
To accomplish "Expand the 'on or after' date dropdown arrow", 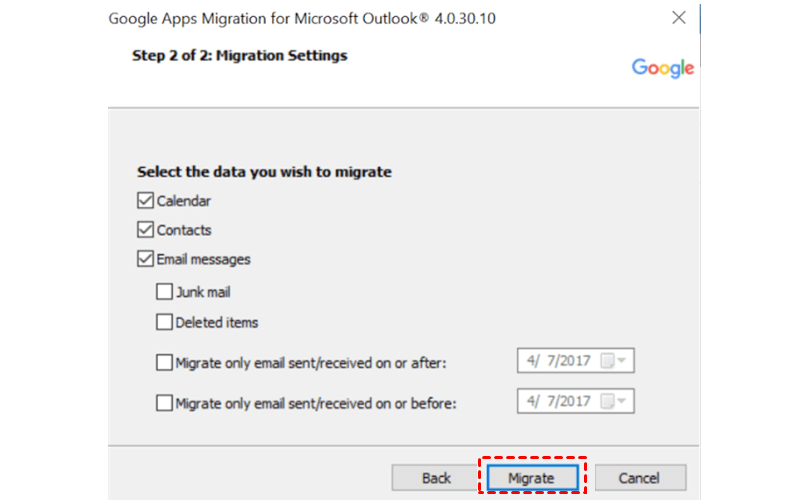I will [622, 362].
